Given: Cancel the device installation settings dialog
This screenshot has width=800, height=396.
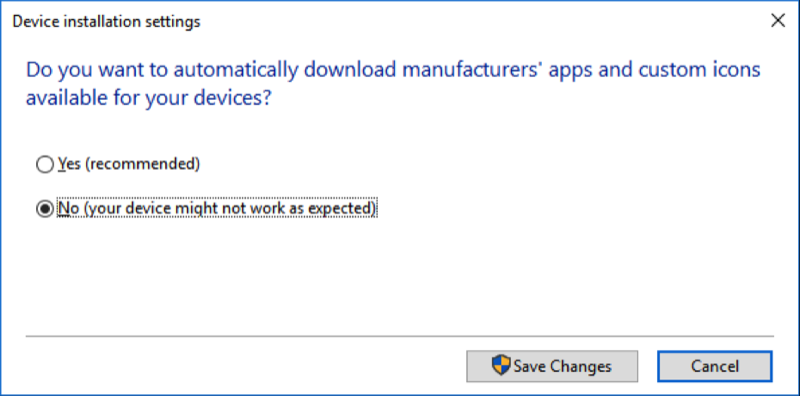Looking at the screenshot, I should [714, 366].
